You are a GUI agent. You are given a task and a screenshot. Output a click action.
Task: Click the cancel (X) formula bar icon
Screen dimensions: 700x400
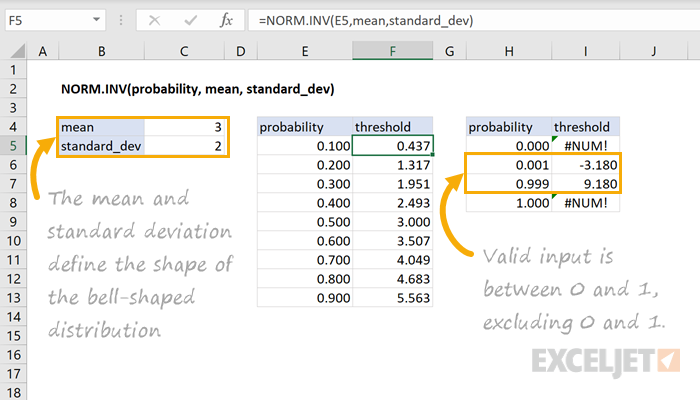153,20
